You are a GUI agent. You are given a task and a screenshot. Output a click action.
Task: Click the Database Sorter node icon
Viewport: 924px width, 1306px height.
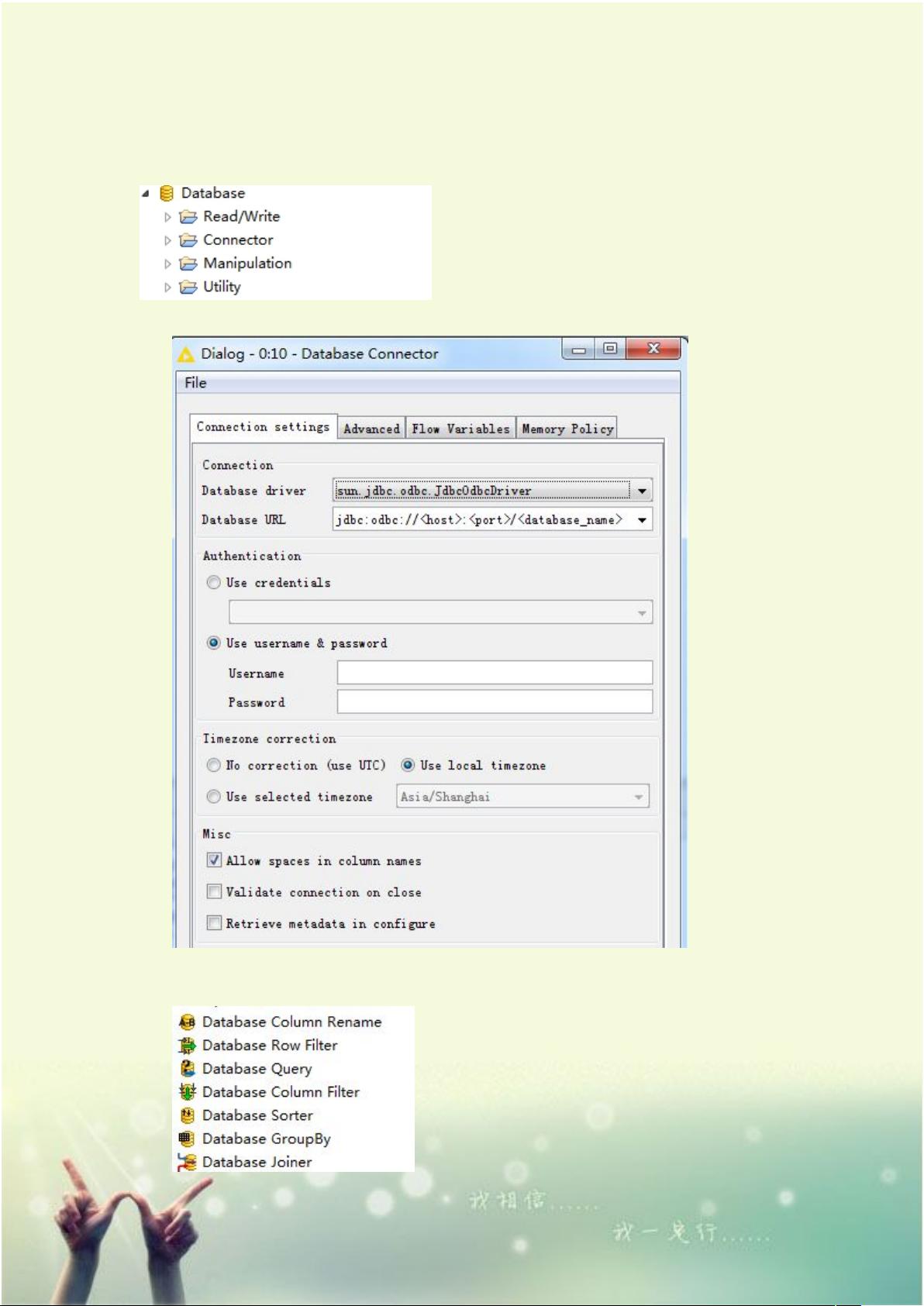coord(187,1115)
